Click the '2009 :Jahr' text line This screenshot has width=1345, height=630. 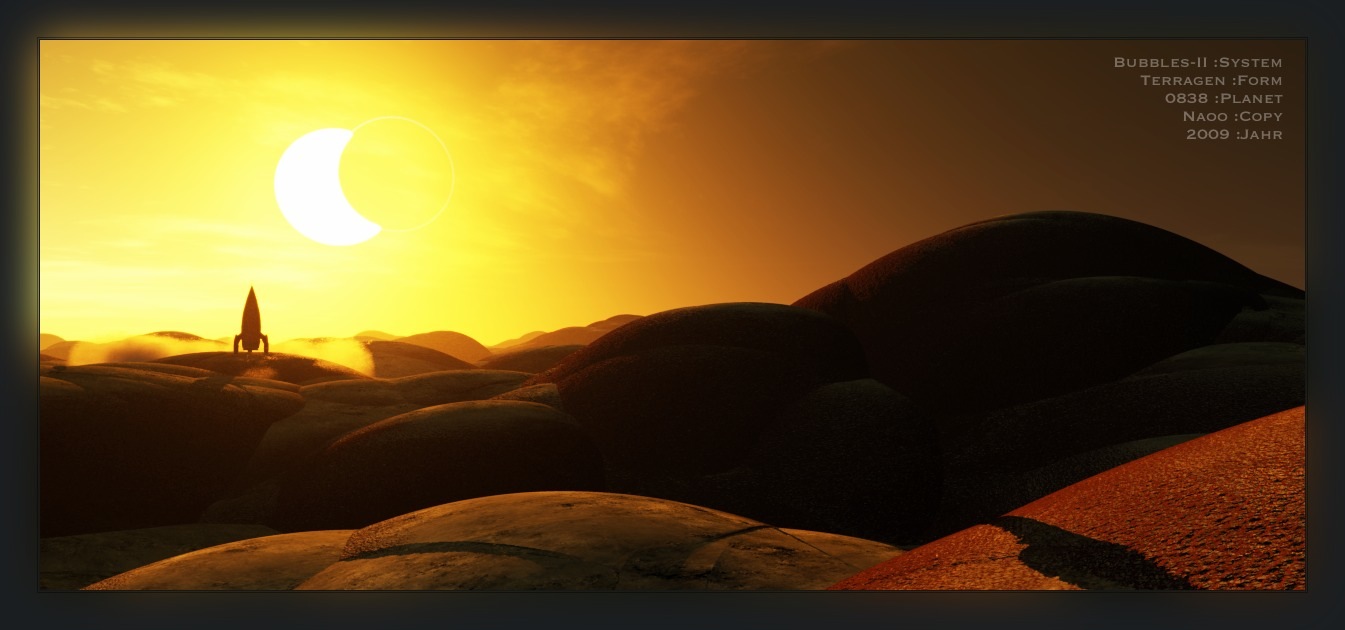click(x=1234, y=134)
